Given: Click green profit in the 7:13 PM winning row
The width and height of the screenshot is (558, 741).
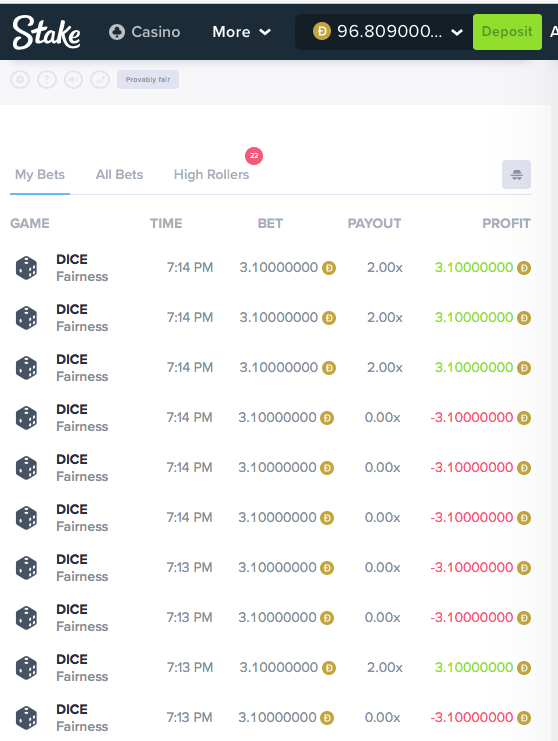Looking at the screenshot, I should 474,667.
